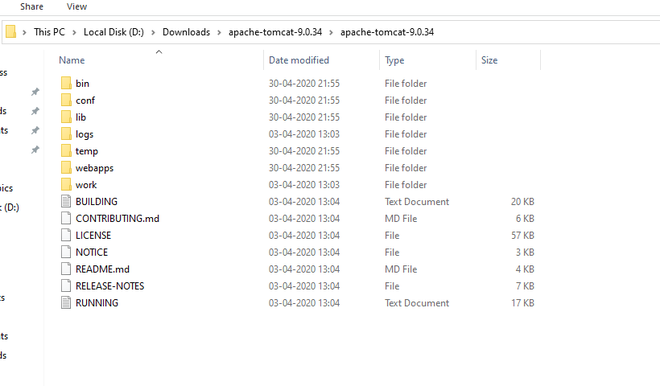This screenshot has height=386, width=660.
Task: Select the logs folder name
Action: coord(84,134)
